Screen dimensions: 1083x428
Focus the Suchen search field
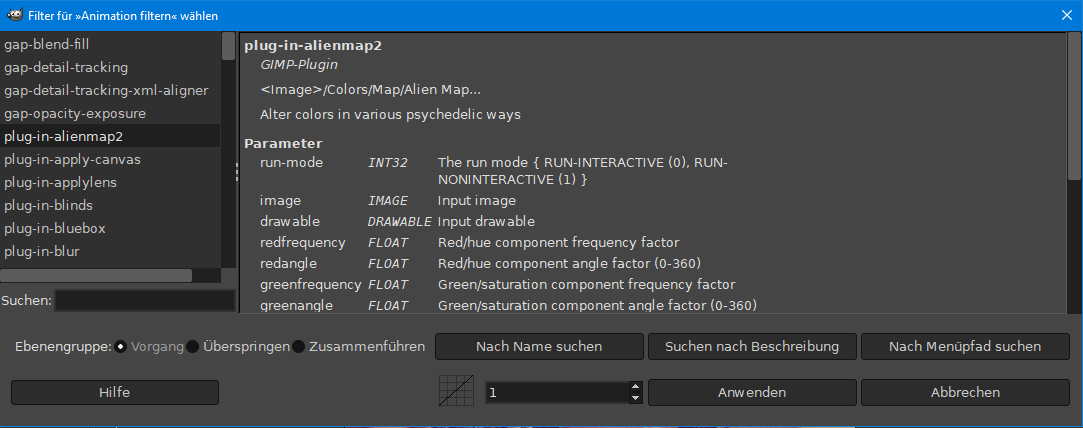click(145, 301)
